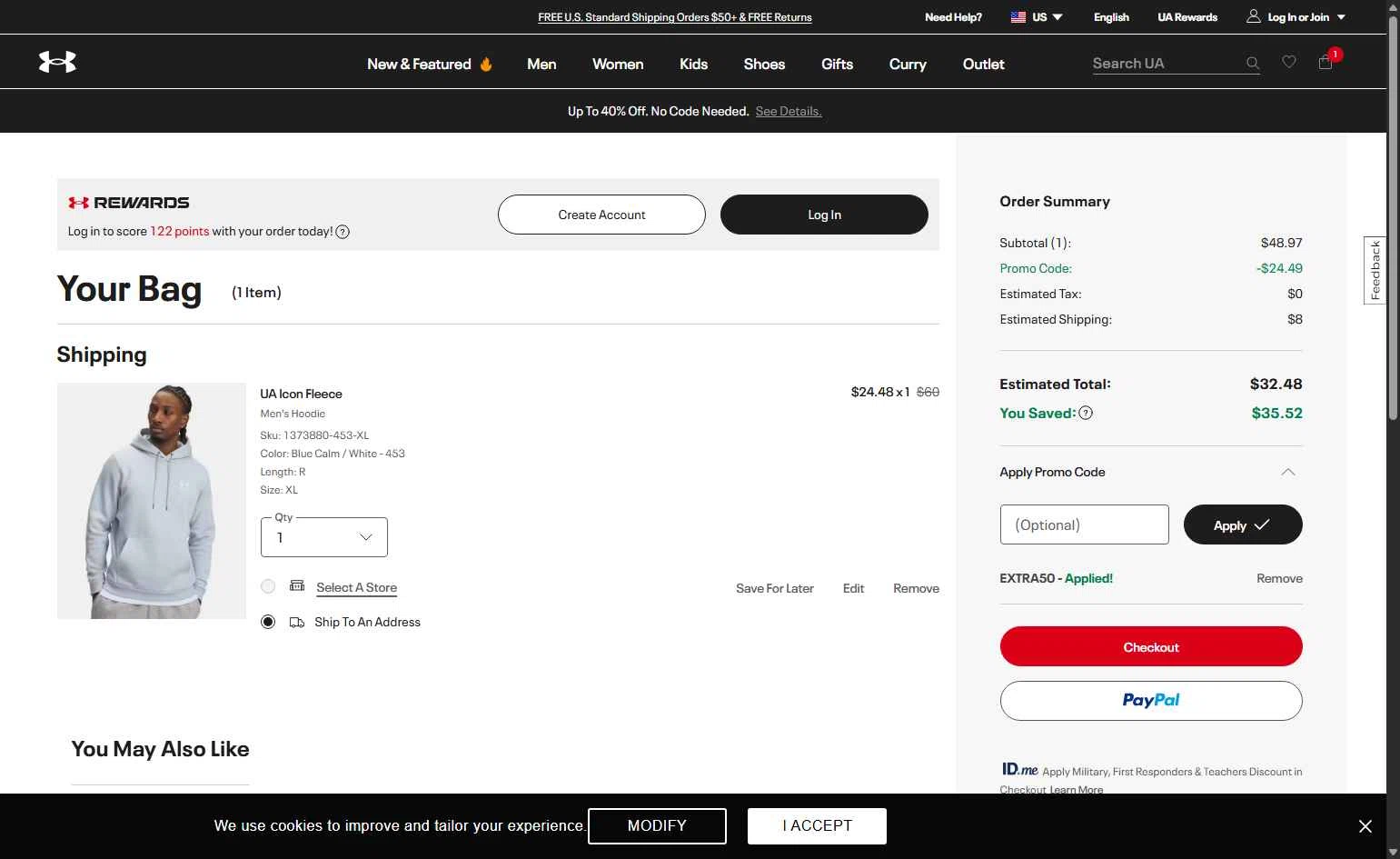Click the store pickup icon

297,585
